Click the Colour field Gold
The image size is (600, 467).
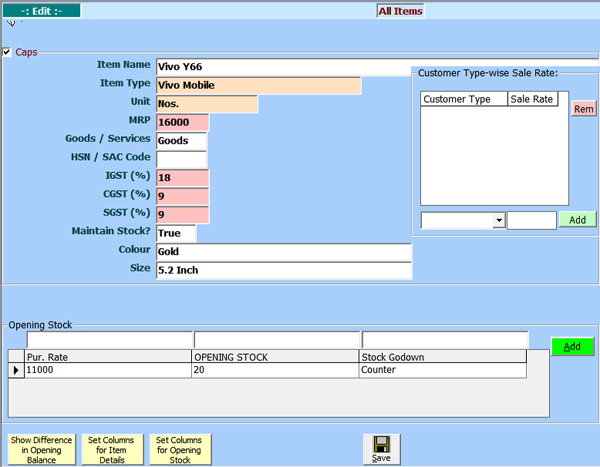(284, 252)
